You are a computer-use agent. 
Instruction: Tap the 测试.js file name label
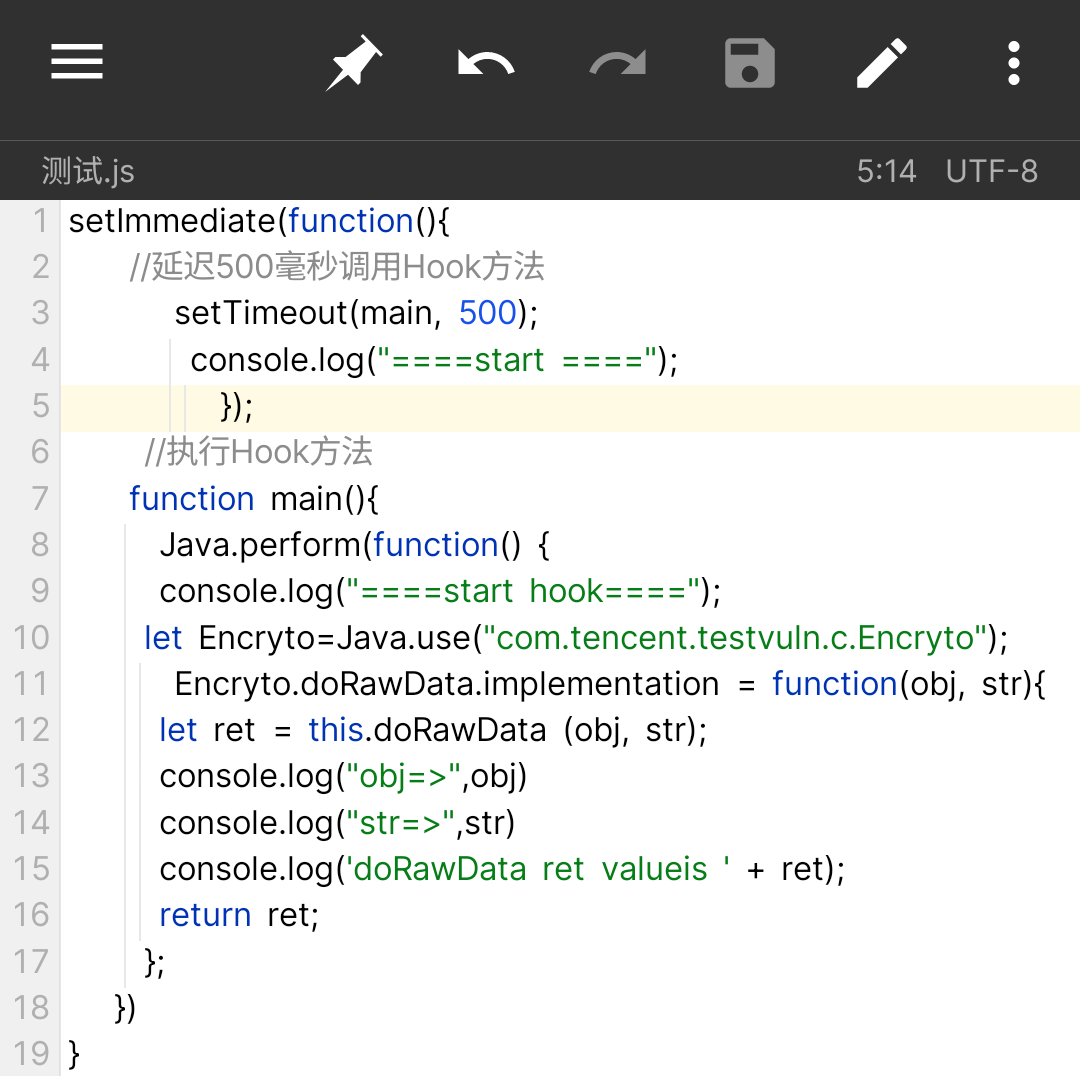click(88, 171)
